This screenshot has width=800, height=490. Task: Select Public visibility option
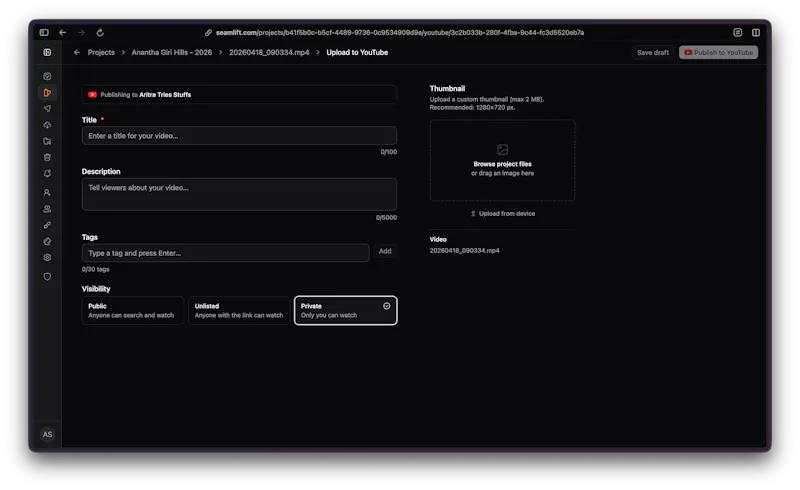pyautogui.click(x=132, y=310)
